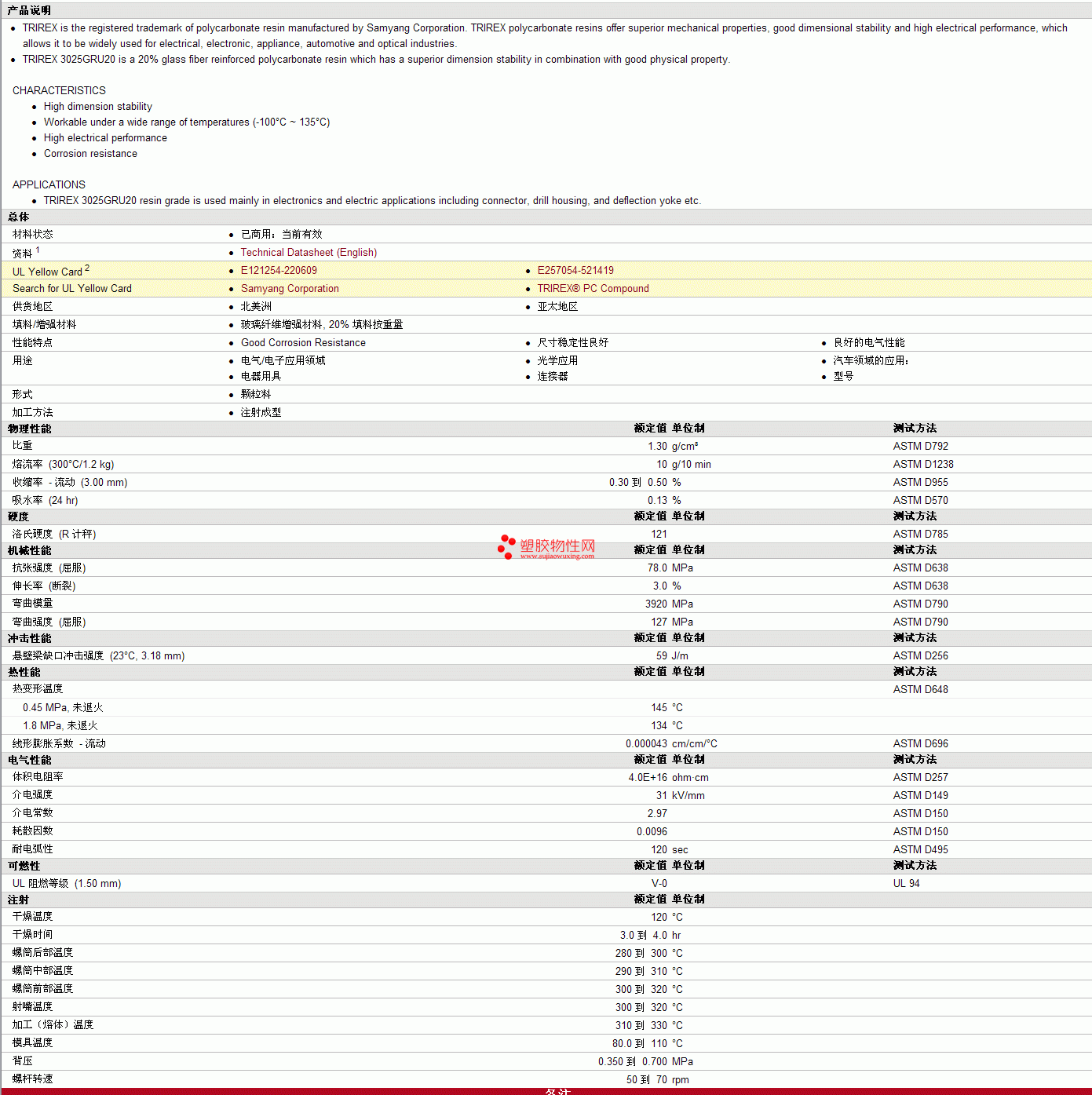The width and height of the screenshot is (1092, 1095).
Task: Click the "吸水率 (24 hr)" row label
Action: point(46,501)
